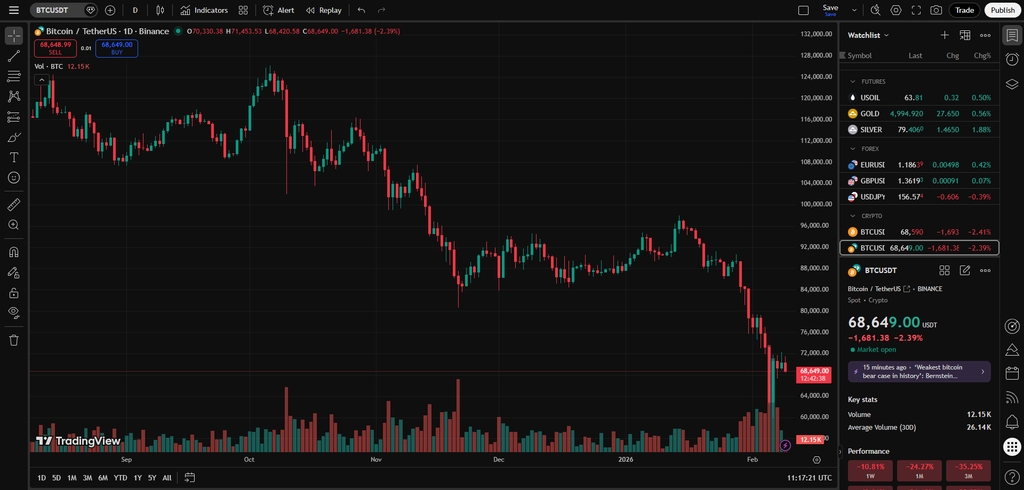Image resolution: width=1024 pixels, height=490 pixels.
Task: Click the red SELL price button
Action: 55,48
